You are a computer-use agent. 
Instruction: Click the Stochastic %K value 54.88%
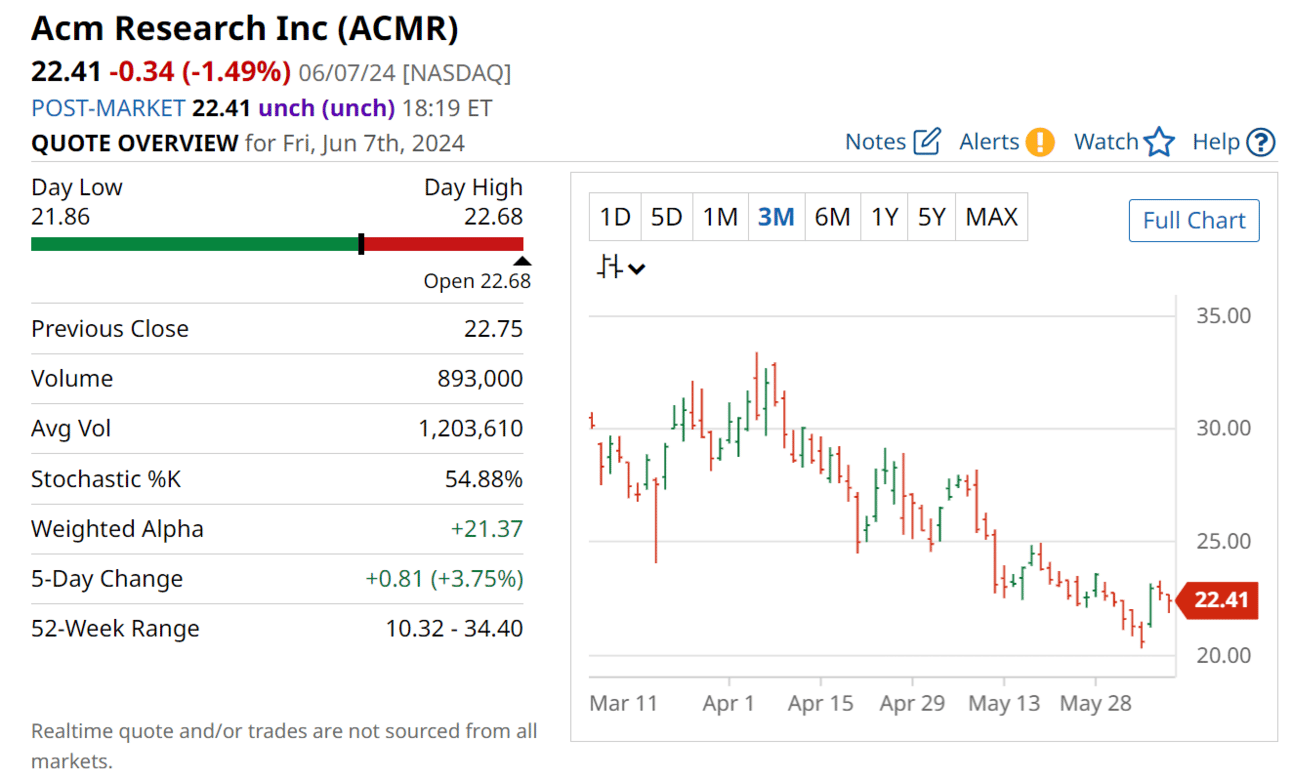484,479
